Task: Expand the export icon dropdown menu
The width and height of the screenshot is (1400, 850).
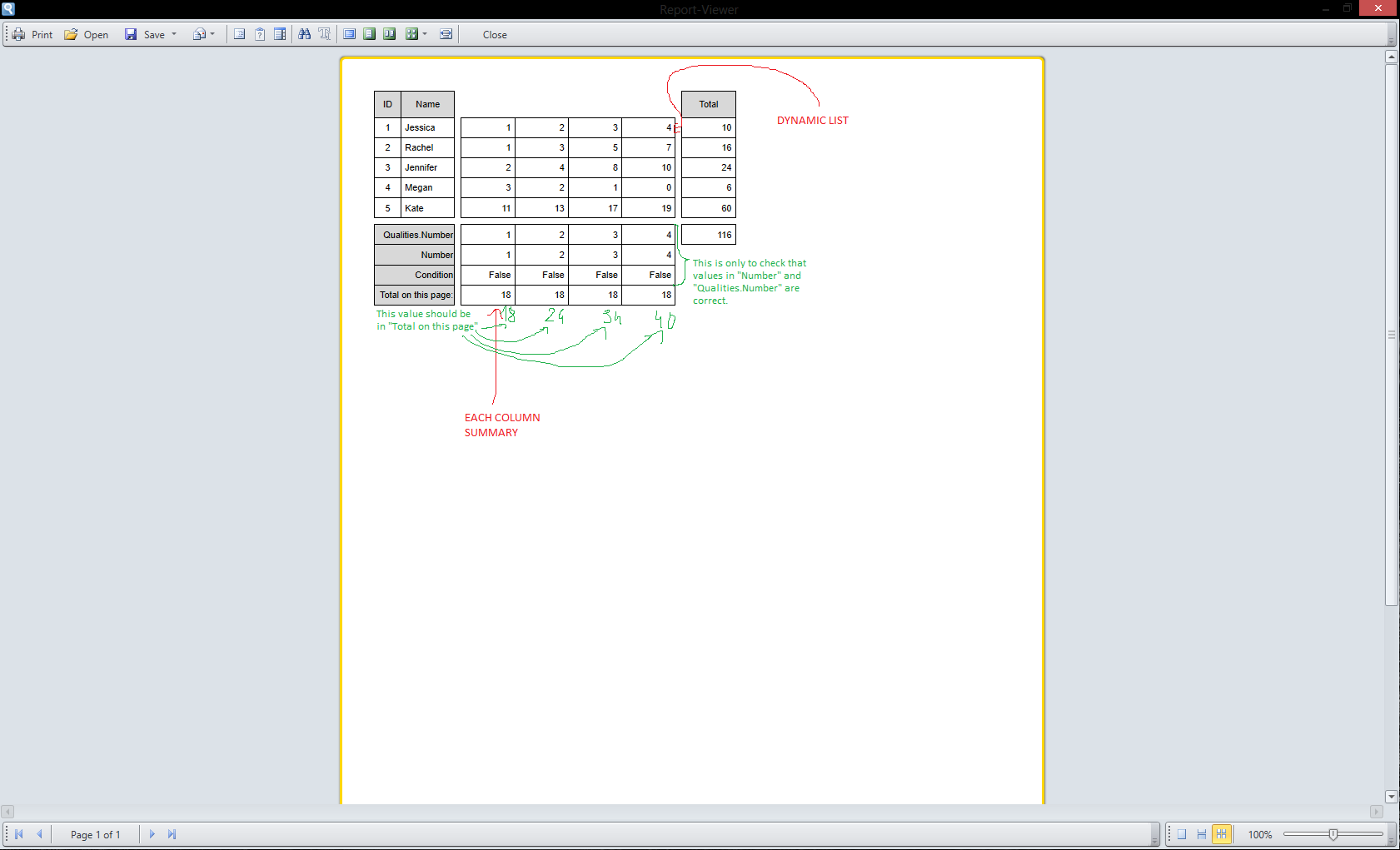Action: [x=212, y=34]
